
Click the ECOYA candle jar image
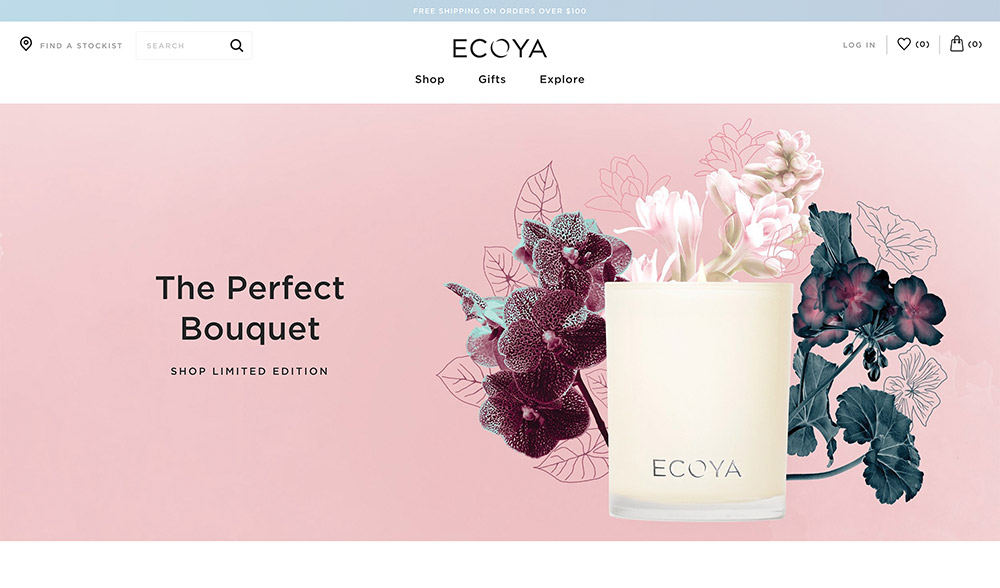click(x=698, y=401)
